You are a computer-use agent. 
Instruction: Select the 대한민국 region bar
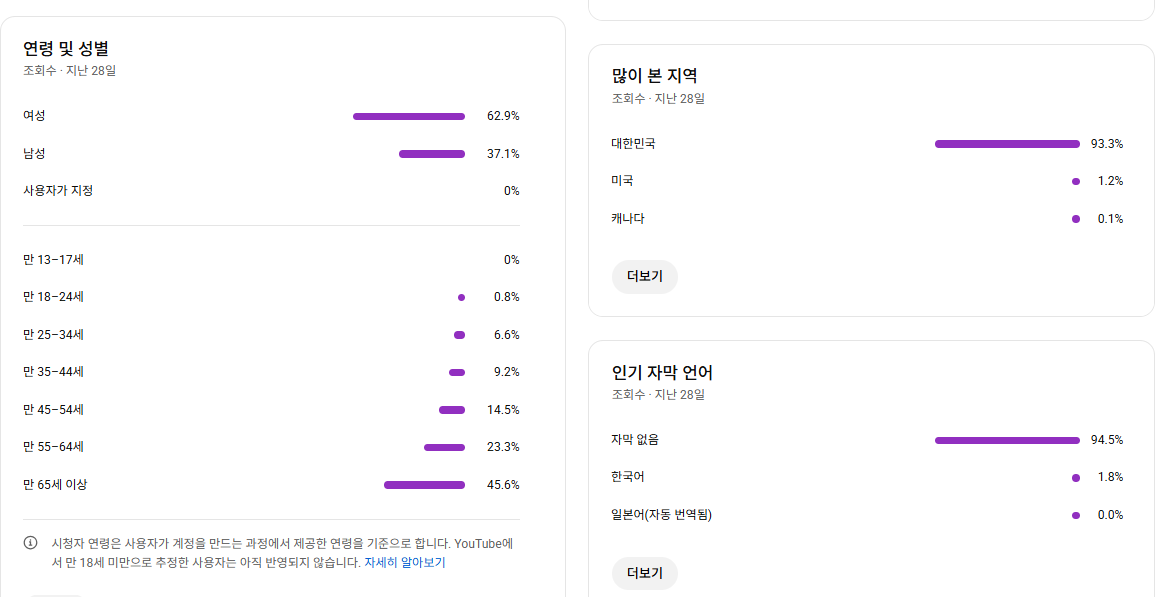(x=1007, y=144)
